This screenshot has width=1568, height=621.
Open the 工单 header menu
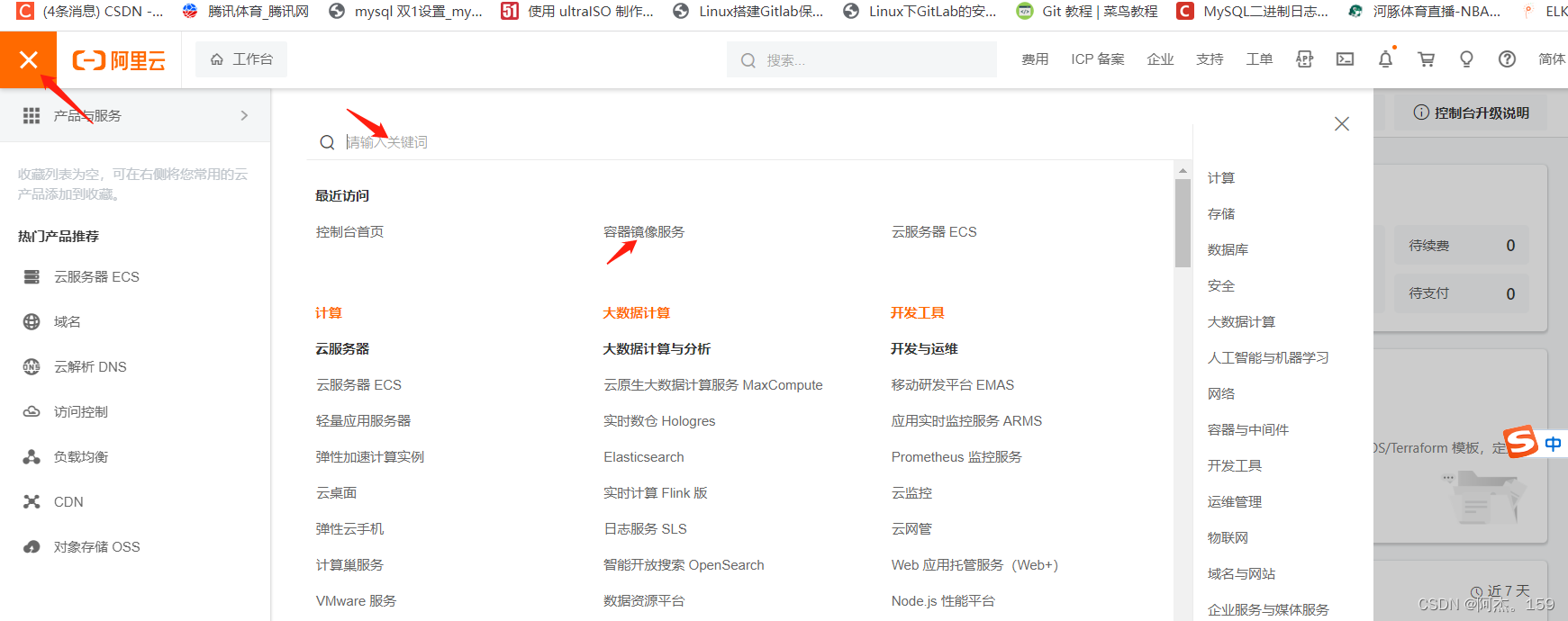click(x=1259, y=59)
